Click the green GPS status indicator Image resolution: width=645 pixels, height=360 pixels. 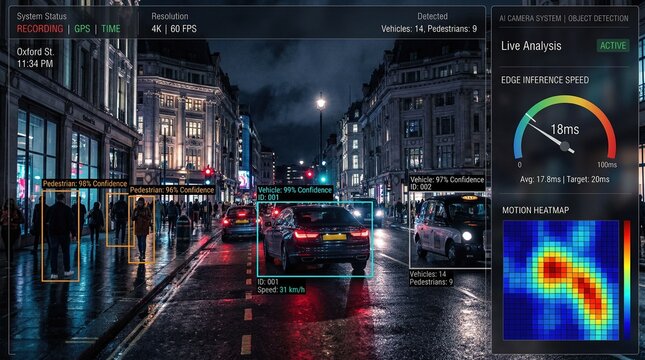click(x=82, y=29)
